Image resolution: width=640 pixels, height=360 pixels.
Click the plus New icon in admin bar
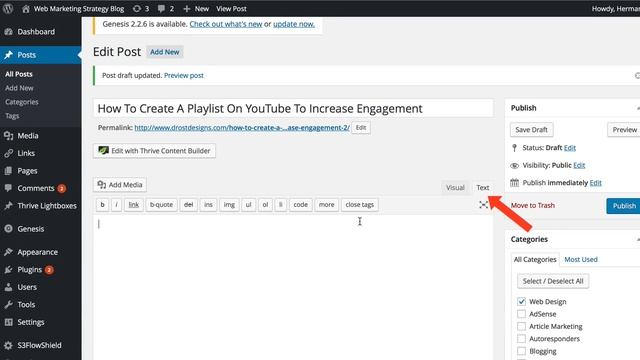(187, 9)
